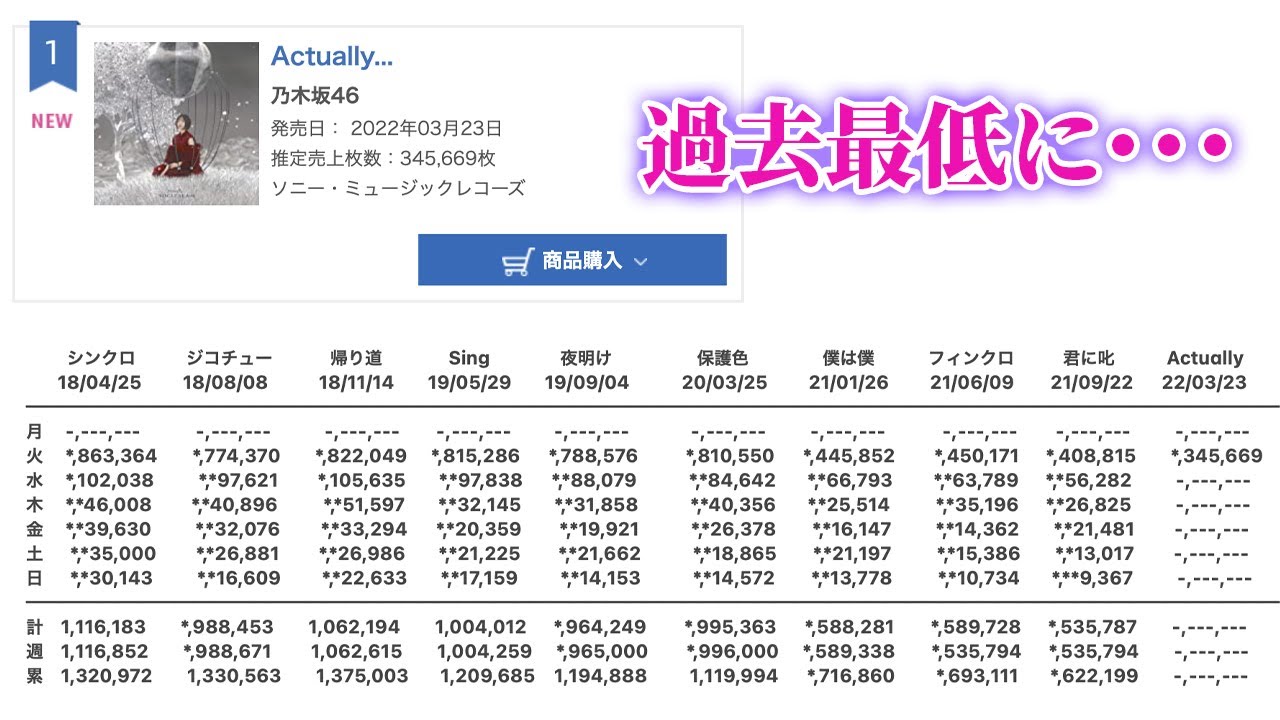1280x720 pixels.
Task: Click the 保護色 column header
Action: (723, 358)
